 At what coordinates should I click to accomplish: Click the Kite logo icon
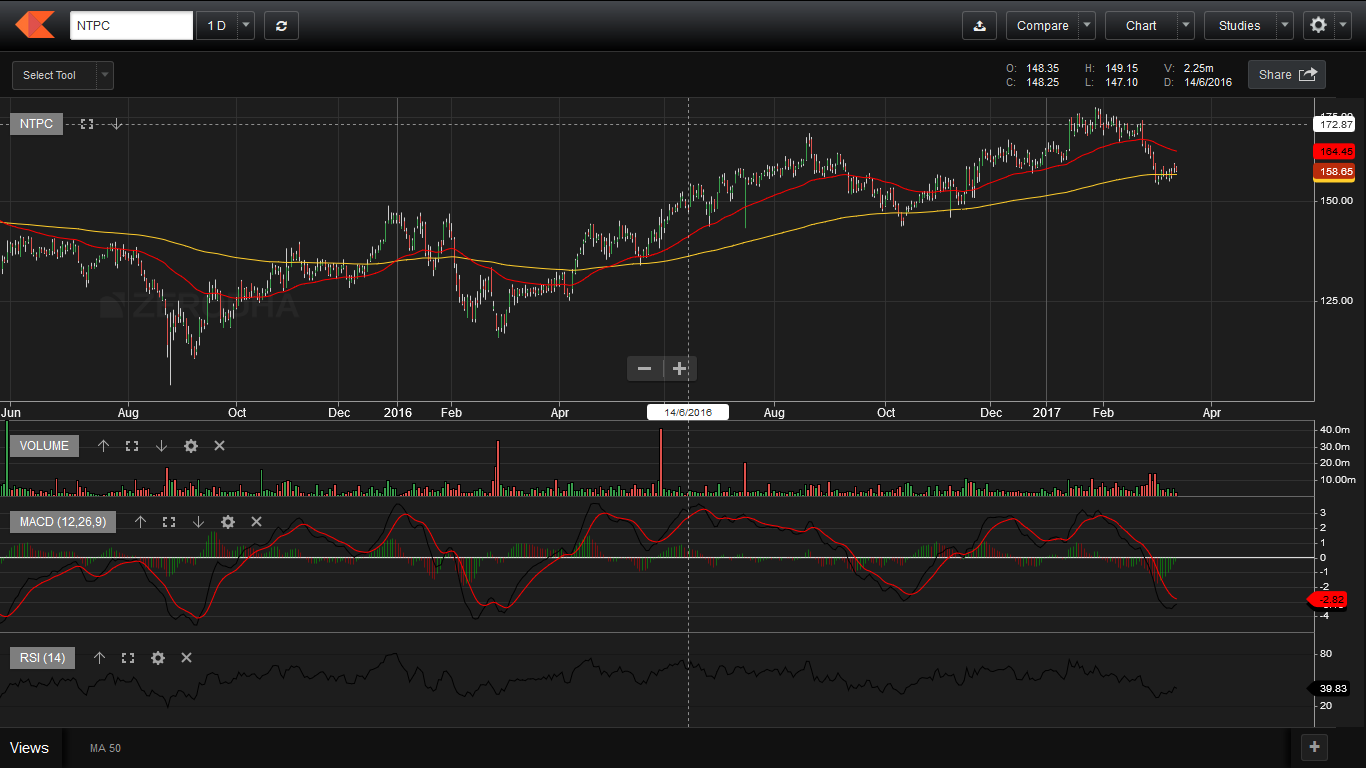click(x=35, y=25)
